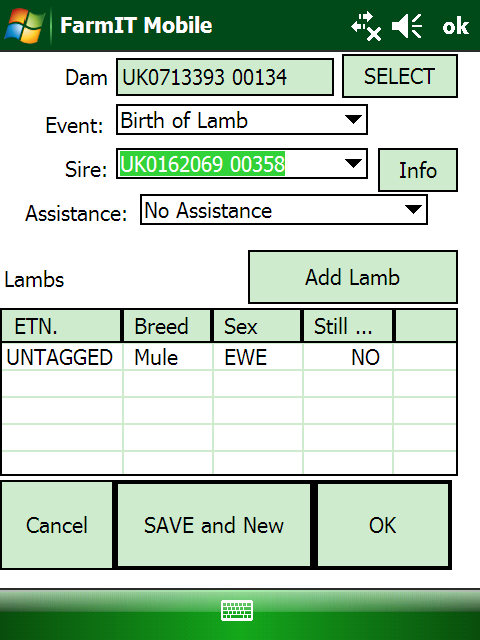
Task: Open the Sire dropdown arrow
Action: 353,164
